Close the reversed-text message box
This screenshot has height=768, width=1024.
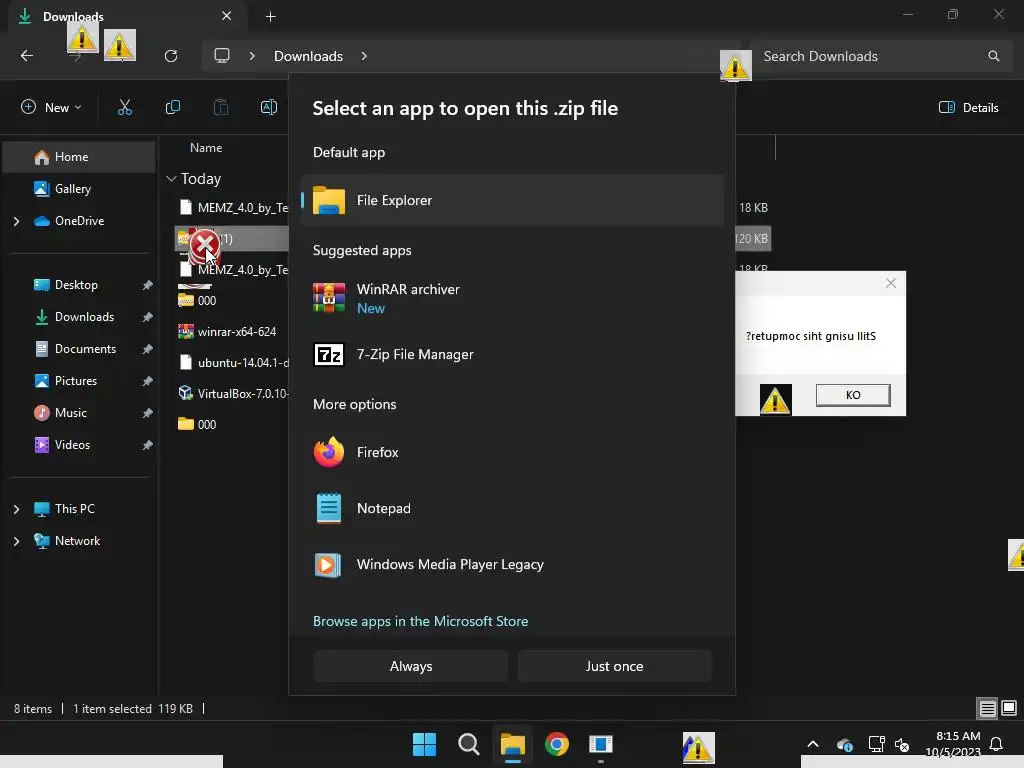coord(891,283)
